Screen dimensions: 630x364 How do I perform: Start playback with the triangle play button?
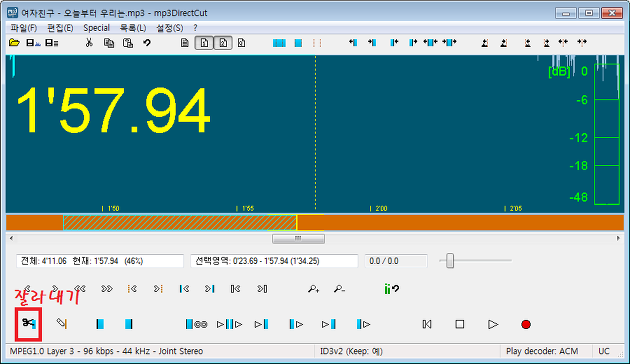click(x=493, y=324)
